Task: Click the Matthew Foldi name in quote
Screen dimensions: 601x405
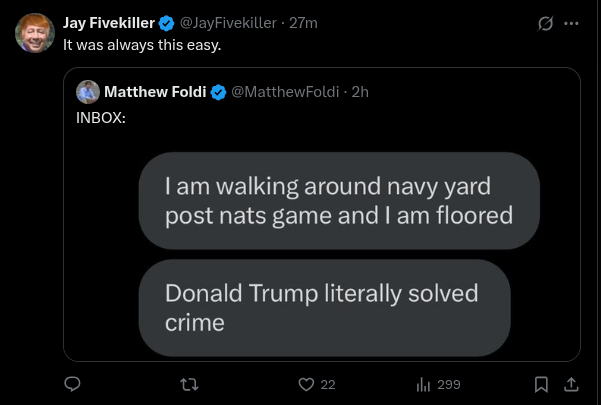Action: coord(155,92)
